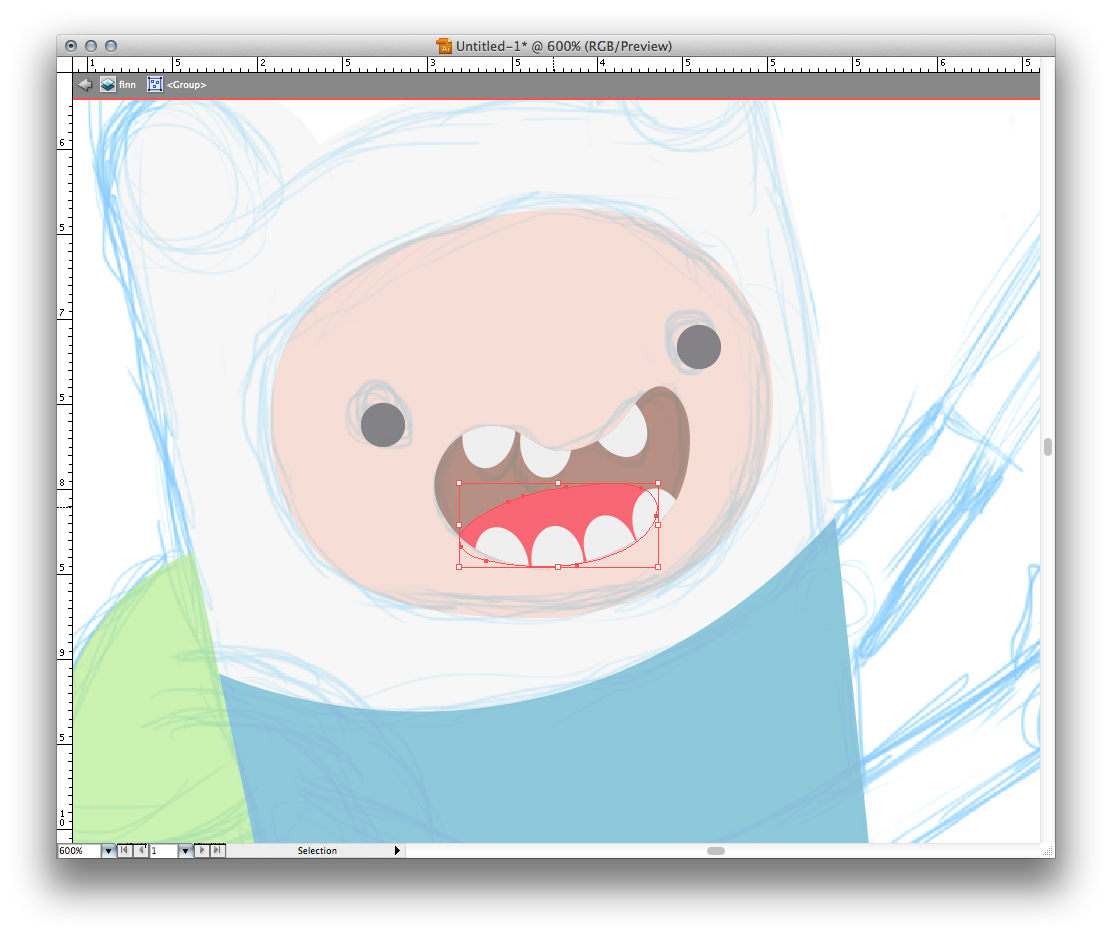Go to the first artboard
This screenshot has width=1112, height=937.
(x=124, y=851)
